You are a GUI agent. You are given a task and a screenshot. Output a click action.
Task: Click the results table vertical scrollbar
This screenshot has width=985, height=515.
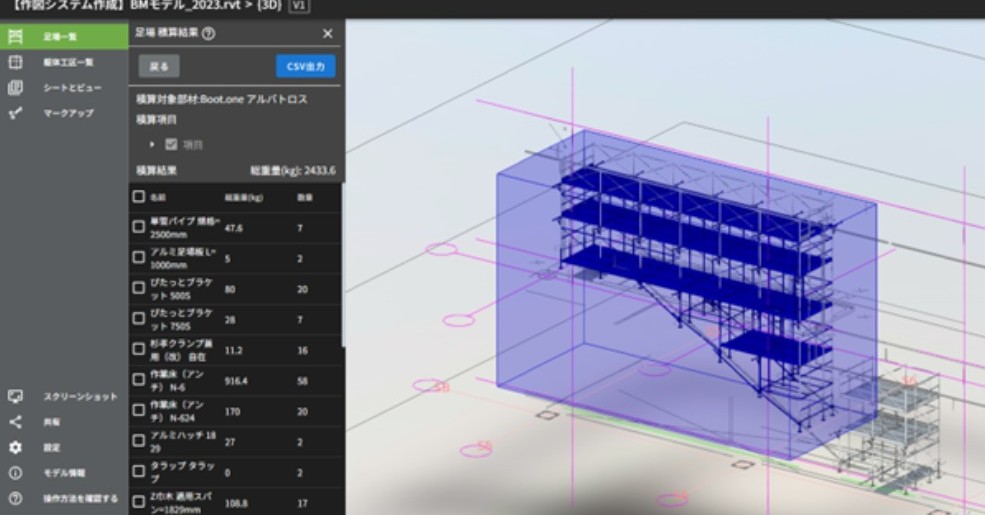[x=343, y=264]
